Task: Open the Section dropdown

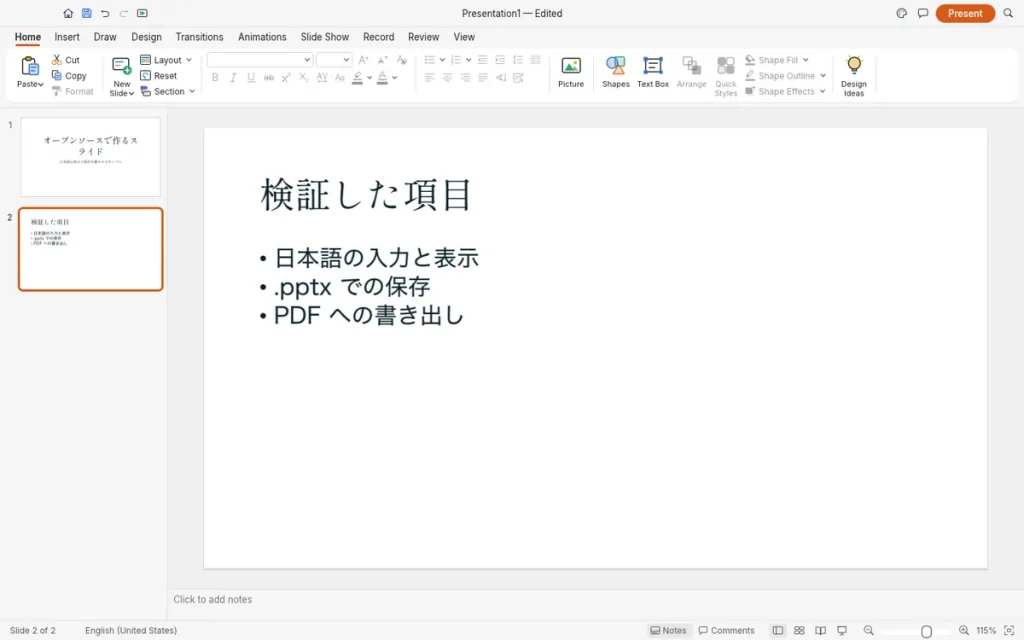Action: coord(168,91)
